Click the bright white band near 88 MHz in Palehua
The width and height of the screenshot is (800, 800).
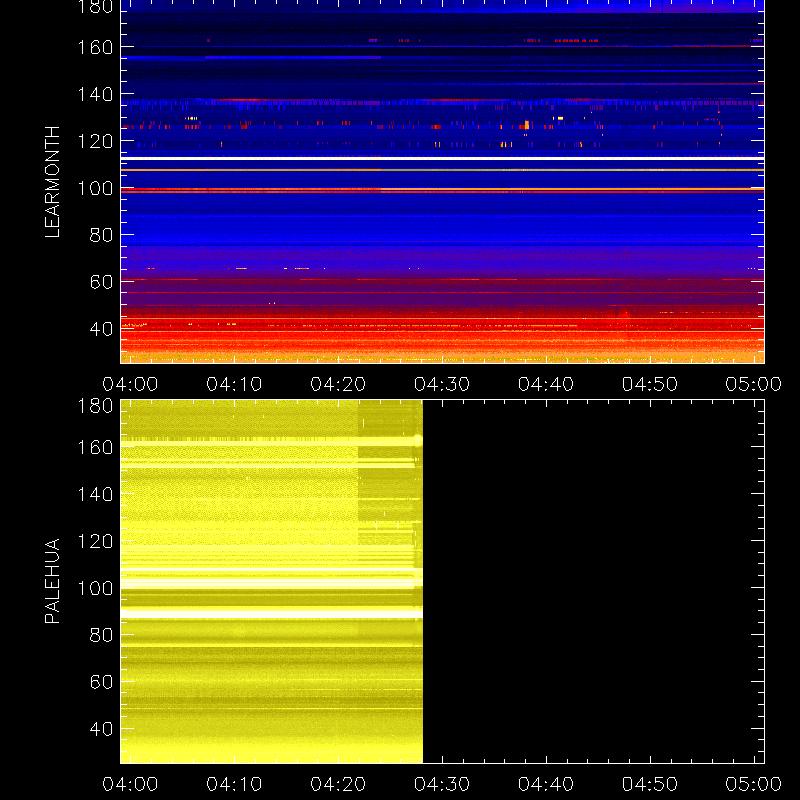tap(271, 615)
